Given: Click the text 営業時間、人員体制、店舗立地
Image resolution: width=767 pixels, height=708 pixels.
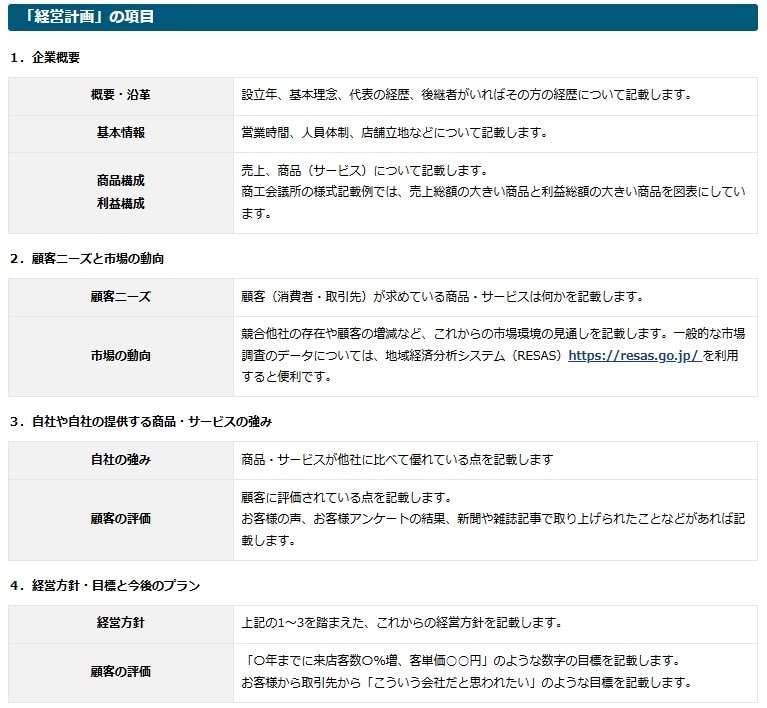Looking at the screenshot, I should click(x=394, y=132).
